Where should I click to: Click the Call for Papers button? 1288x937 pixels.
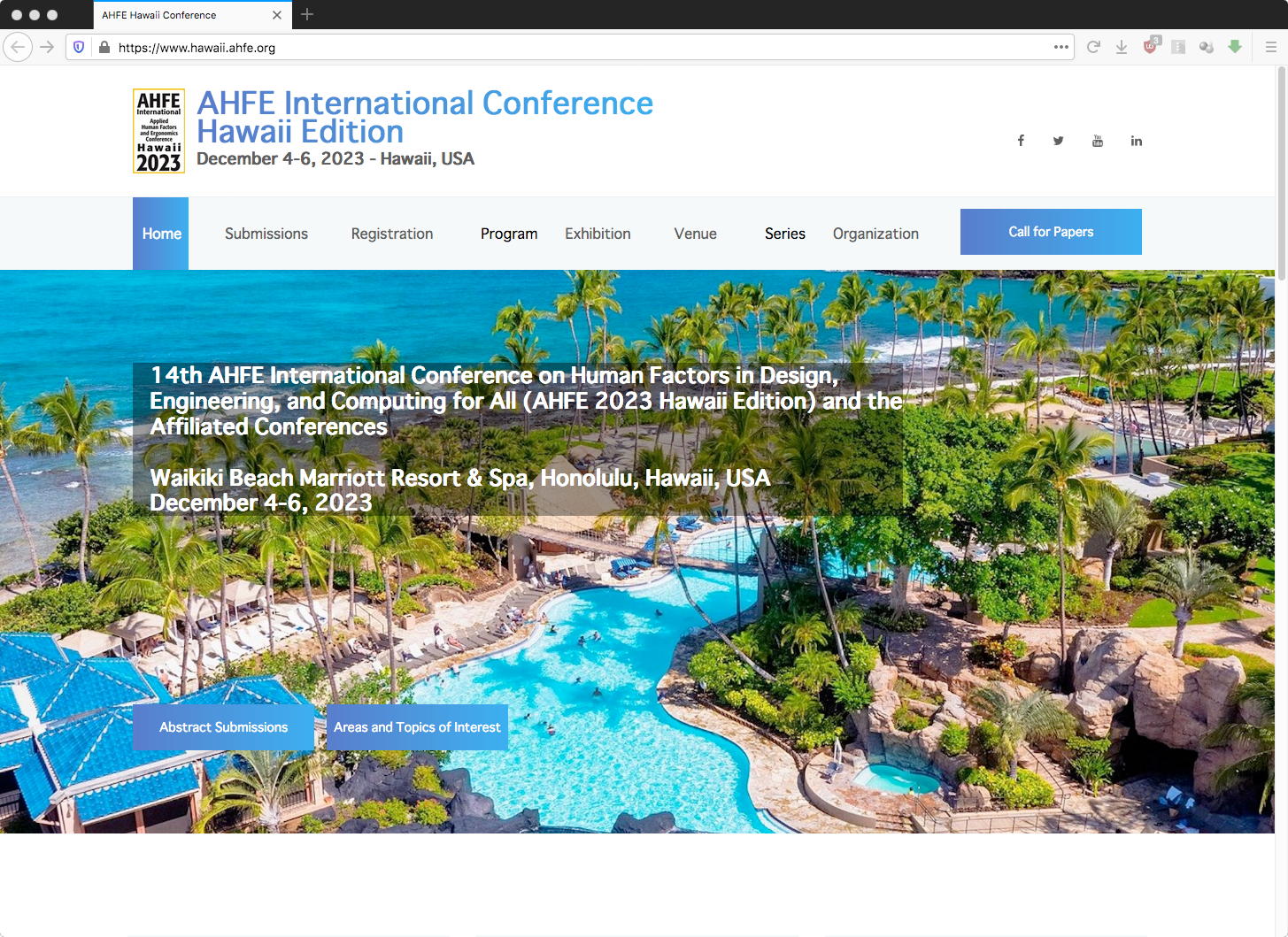coord(1051,232)
